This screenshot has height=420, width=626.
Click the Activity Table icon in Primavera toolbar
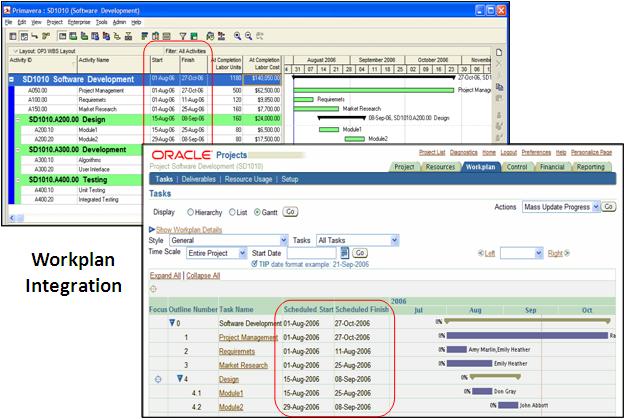13,36
